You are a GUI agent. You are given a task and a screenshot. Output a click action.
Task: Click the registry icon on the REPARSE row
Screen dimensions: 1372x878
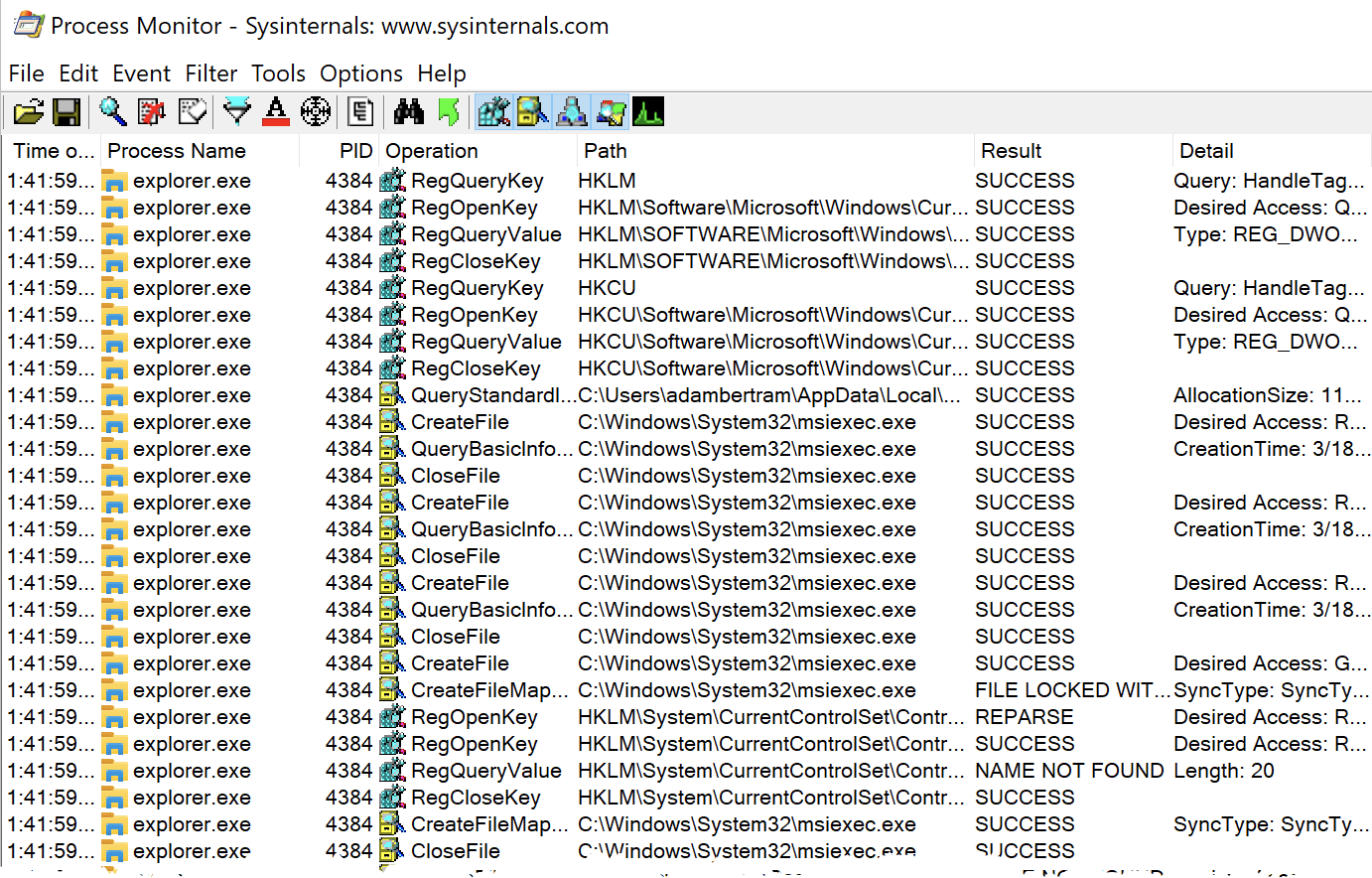pos(393,717)
